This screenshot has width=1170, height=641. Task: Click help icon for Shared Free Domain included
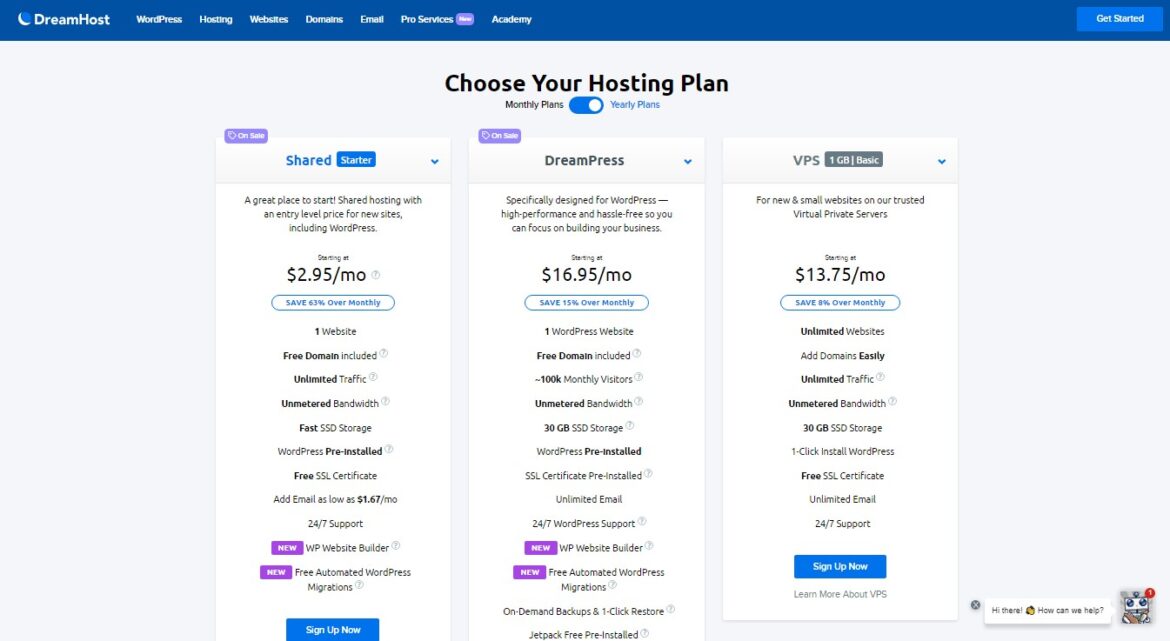(384, 354)
